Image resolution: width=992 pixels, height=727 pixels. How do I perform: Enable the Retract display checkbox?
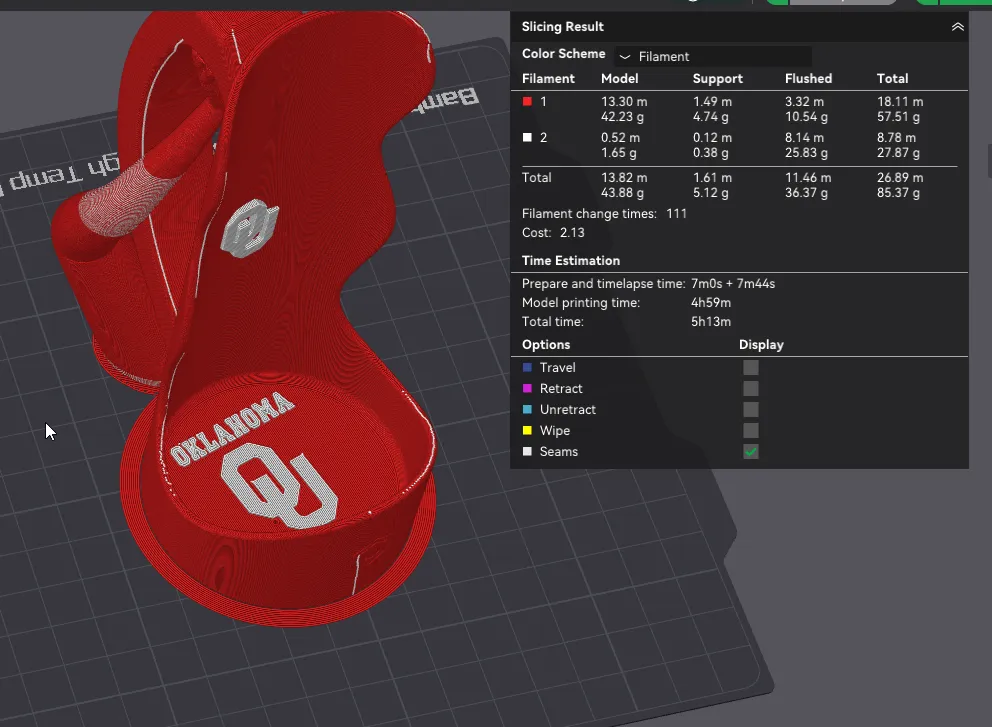coord(750,388)
